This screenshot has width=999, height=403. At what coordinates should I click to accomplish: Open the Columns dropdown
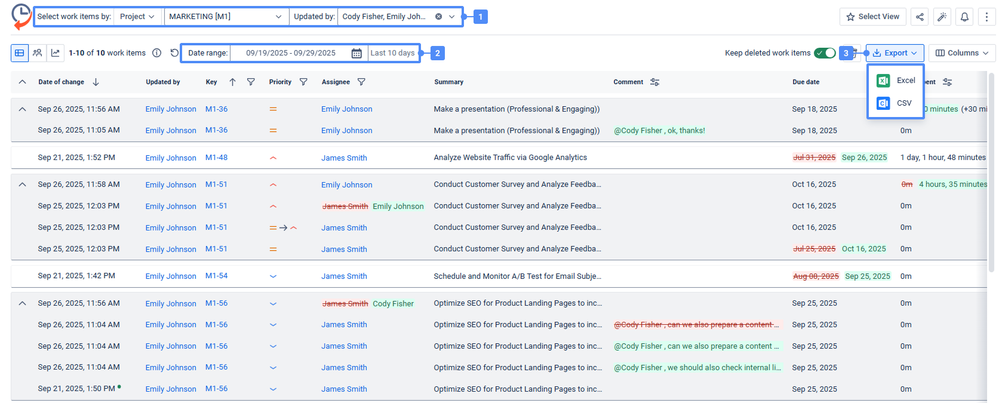(x=964, y=53)
